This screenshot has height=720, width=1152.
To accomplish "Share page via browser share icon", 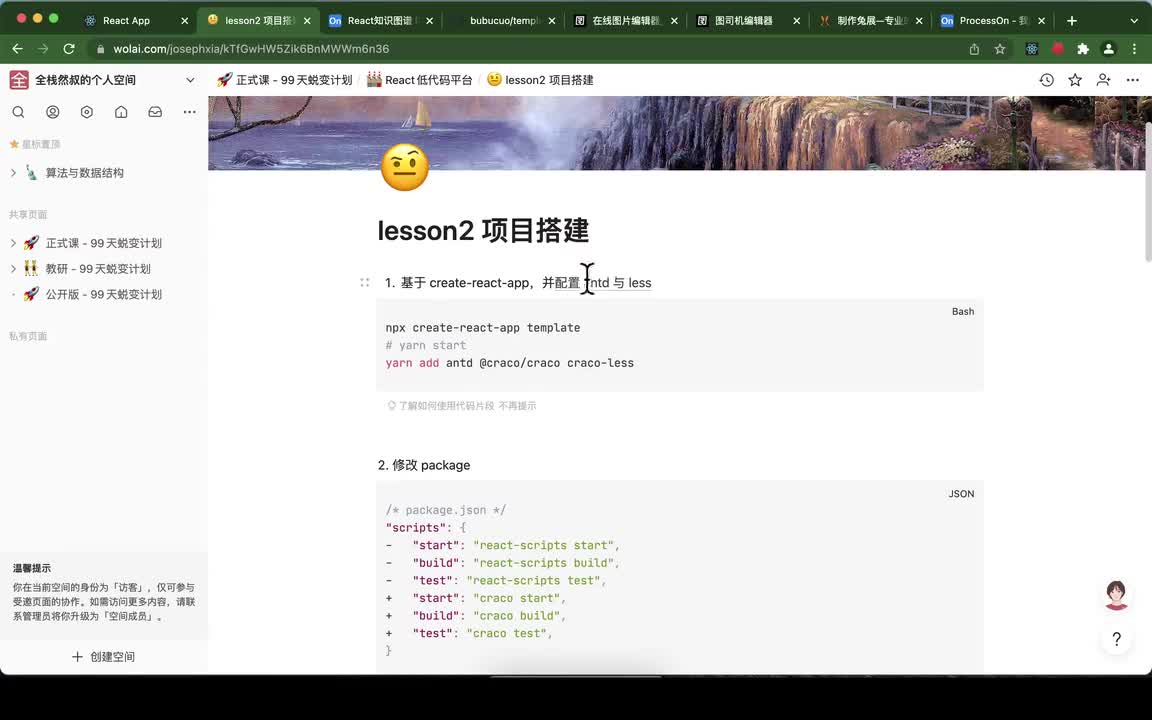I will click(974, 48).
